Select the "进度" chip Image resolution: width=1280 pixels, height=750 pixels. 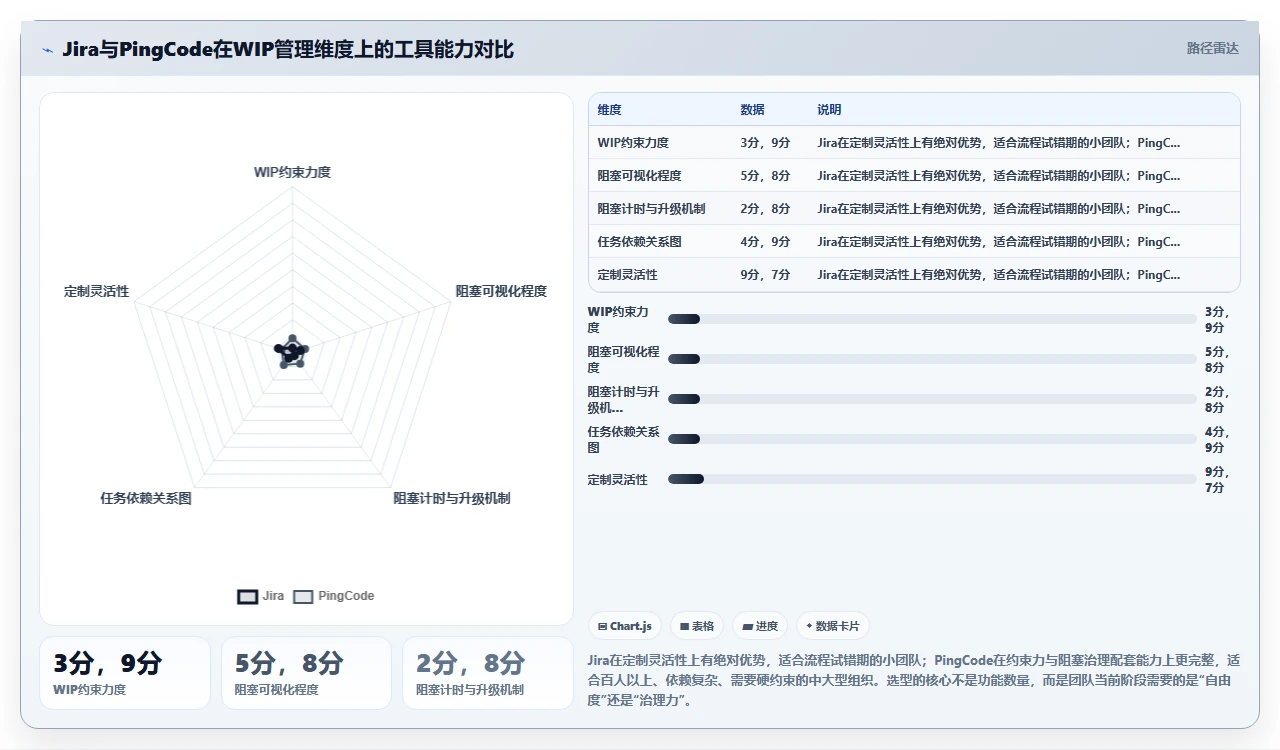click(x=760, y=626)
